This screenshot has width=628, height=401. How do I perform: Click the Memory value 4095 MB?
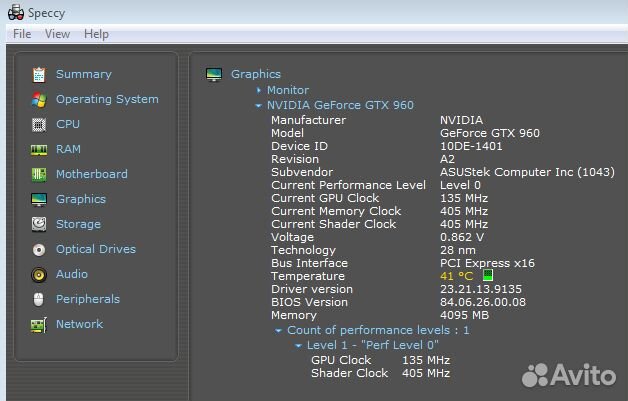[465, 315]
